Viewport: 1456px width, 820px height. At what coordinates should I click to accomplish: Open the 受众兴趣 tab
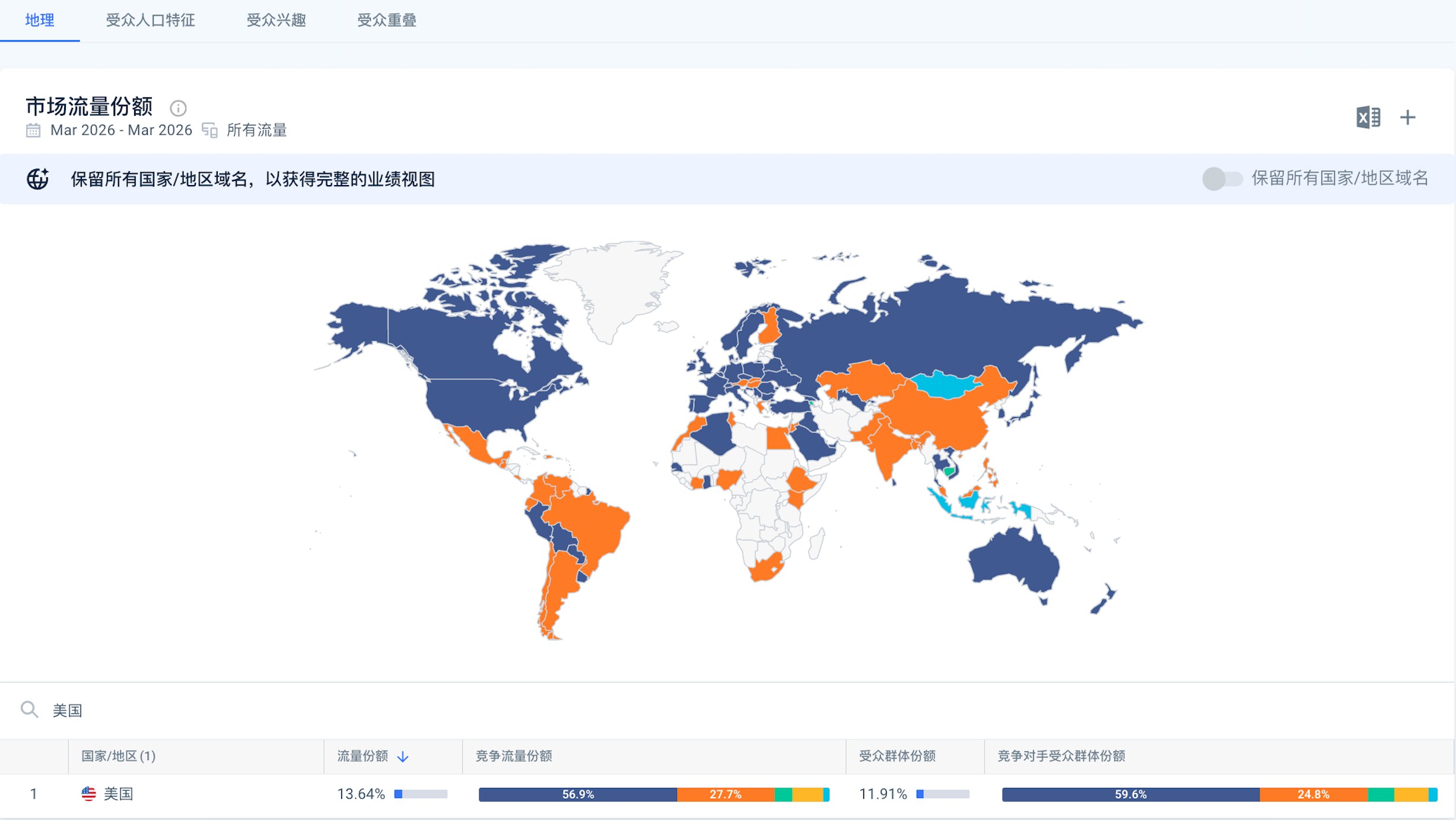[276, 20]
